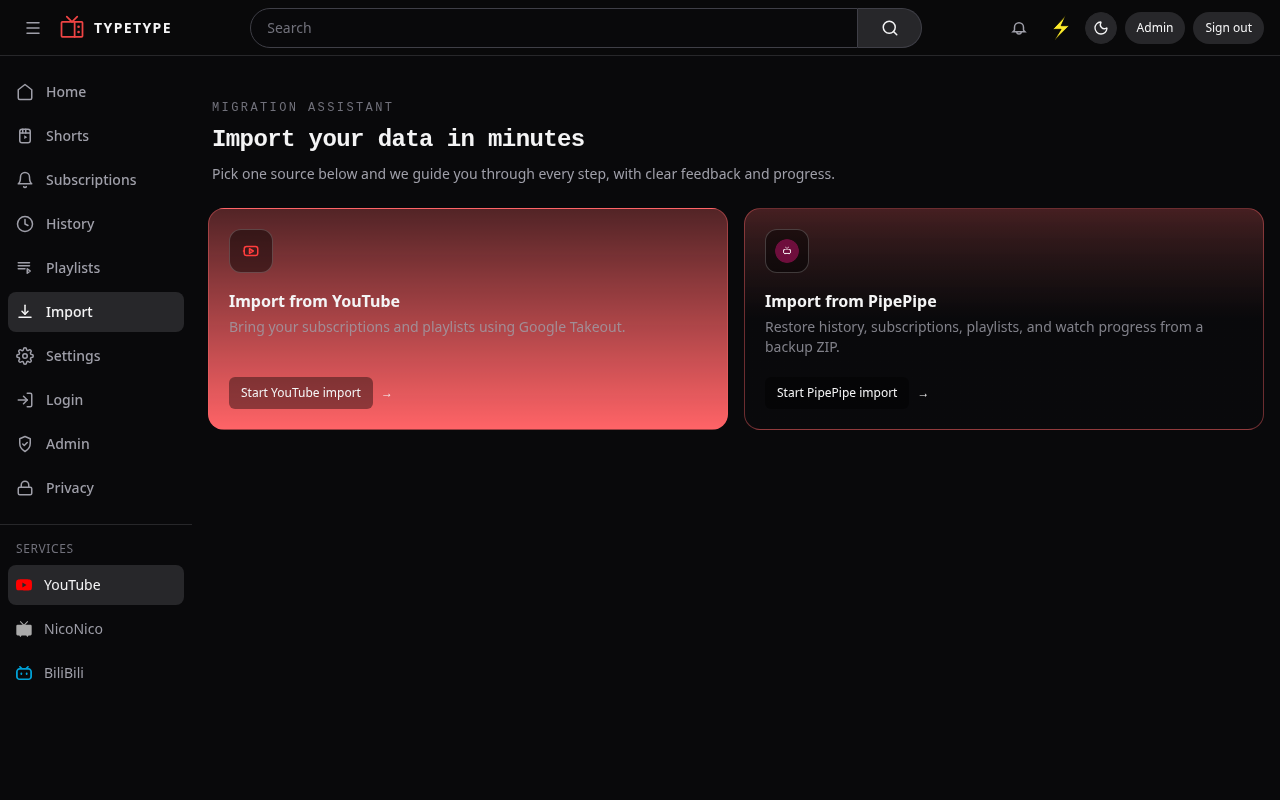Open Playlists in the sidebar

pos(96,268)
